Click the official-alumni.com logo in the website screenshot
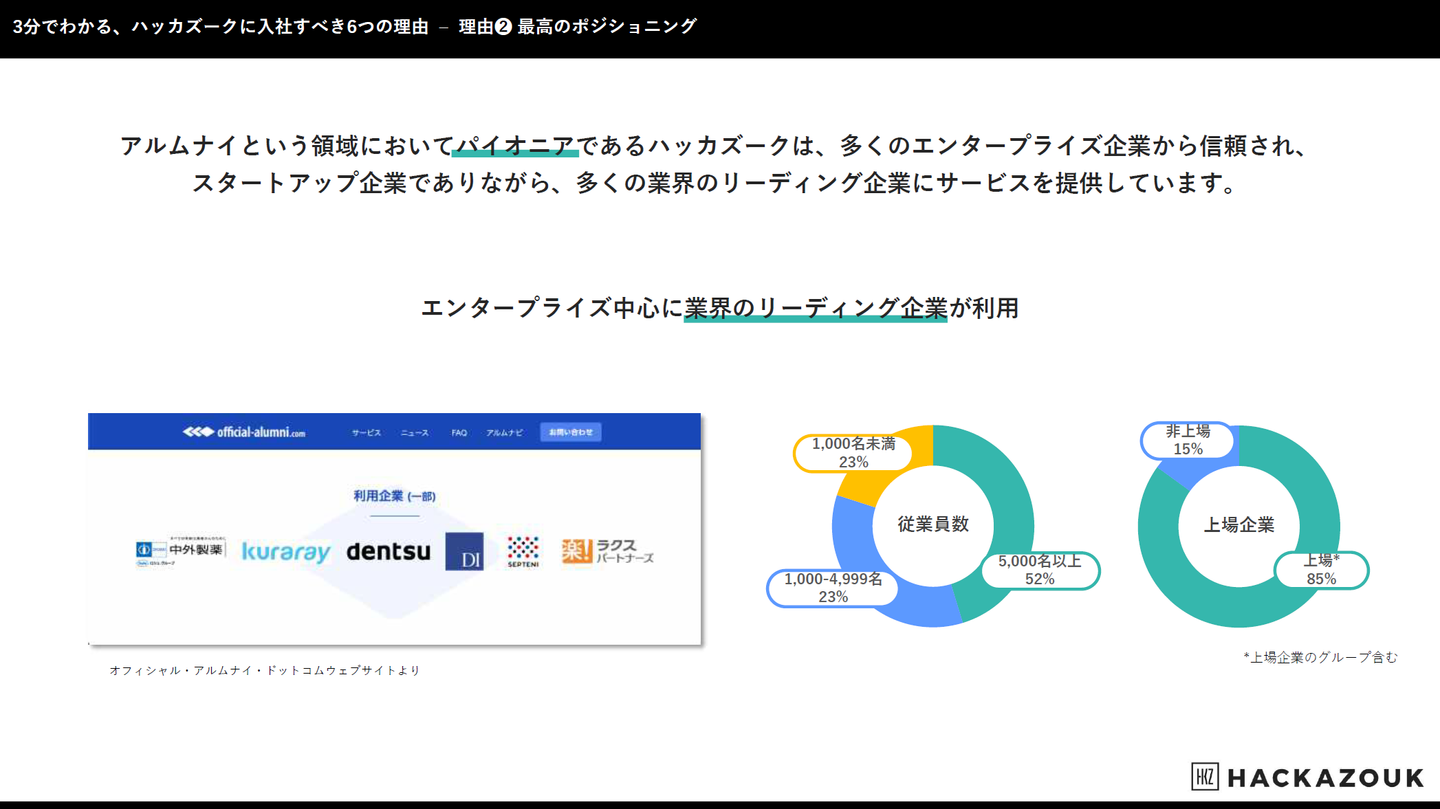The image size is (1440, 809). click(244, 432)
